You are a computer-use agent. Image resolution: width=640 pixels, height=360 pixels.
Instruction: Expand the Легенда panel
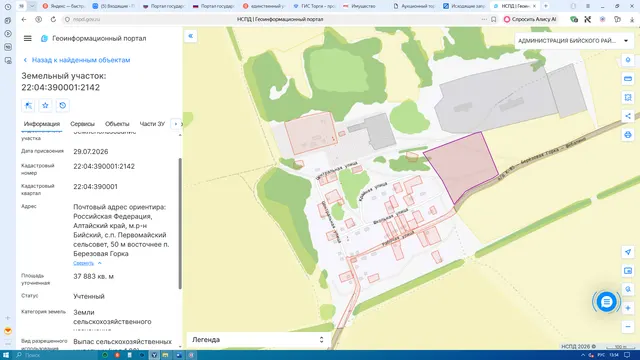[258, 340]
